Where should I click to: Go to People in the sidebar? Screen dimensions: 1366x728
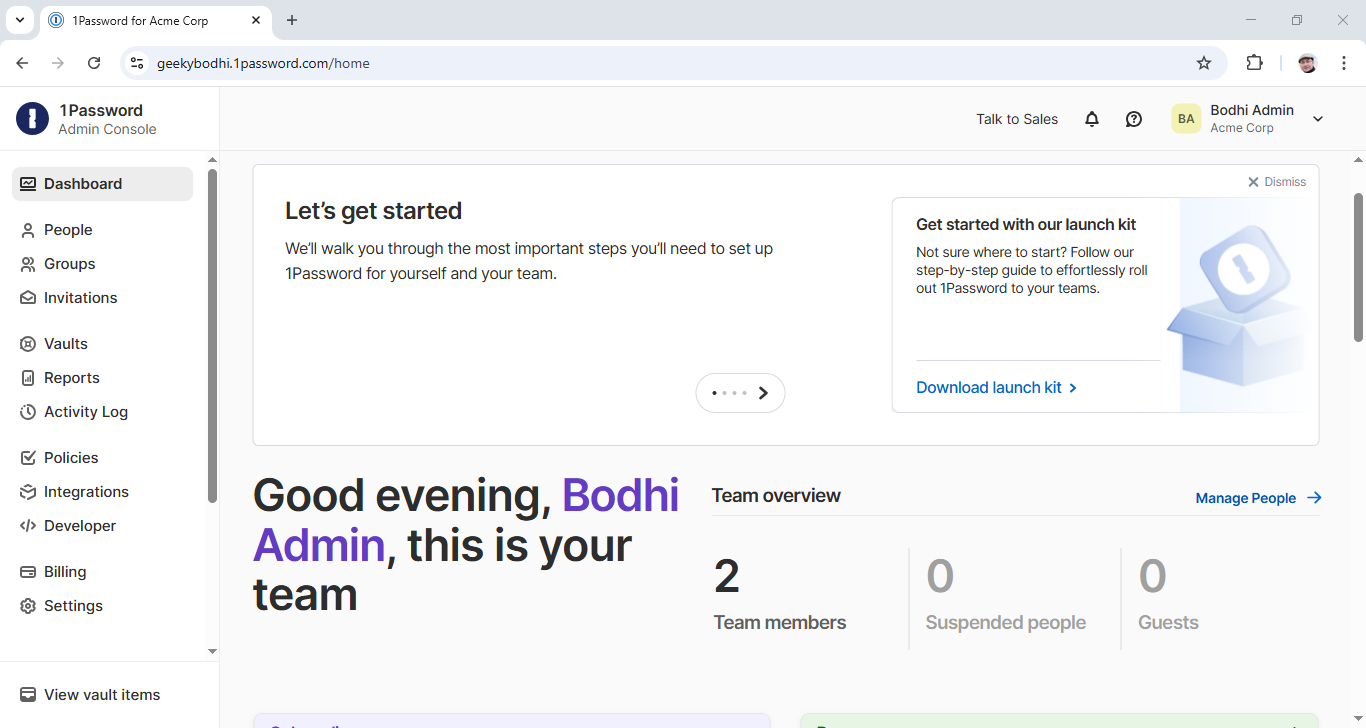coord(68,230)
